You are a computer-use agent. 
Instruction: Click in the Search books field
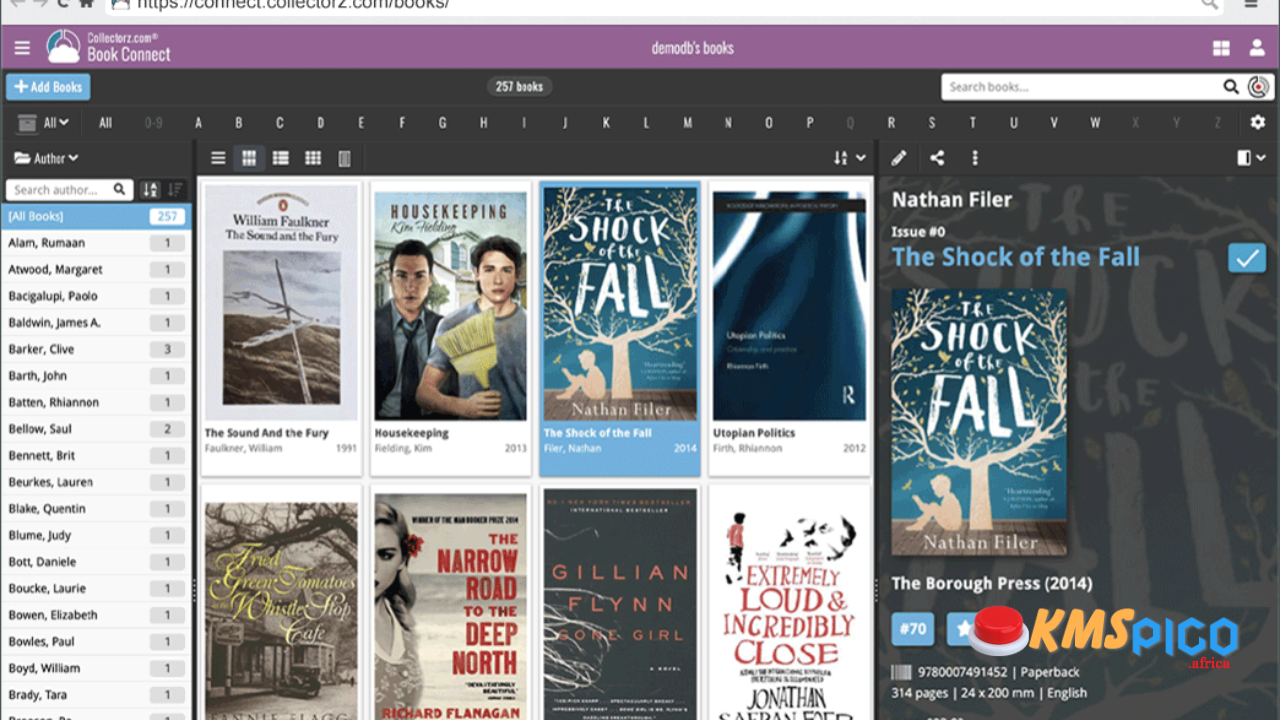point(1082,87)
